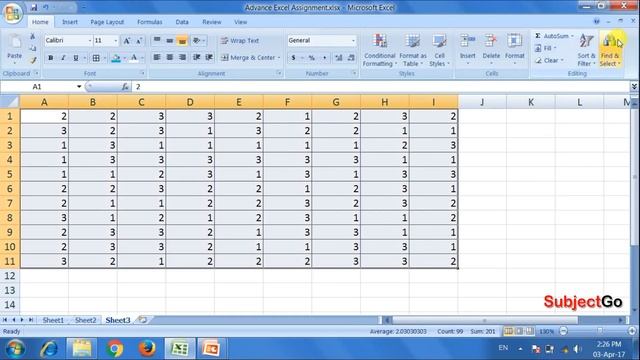This screenshot has height=360, width=640.
Task: Toggle Underline formatting
Action: point(76,58)
